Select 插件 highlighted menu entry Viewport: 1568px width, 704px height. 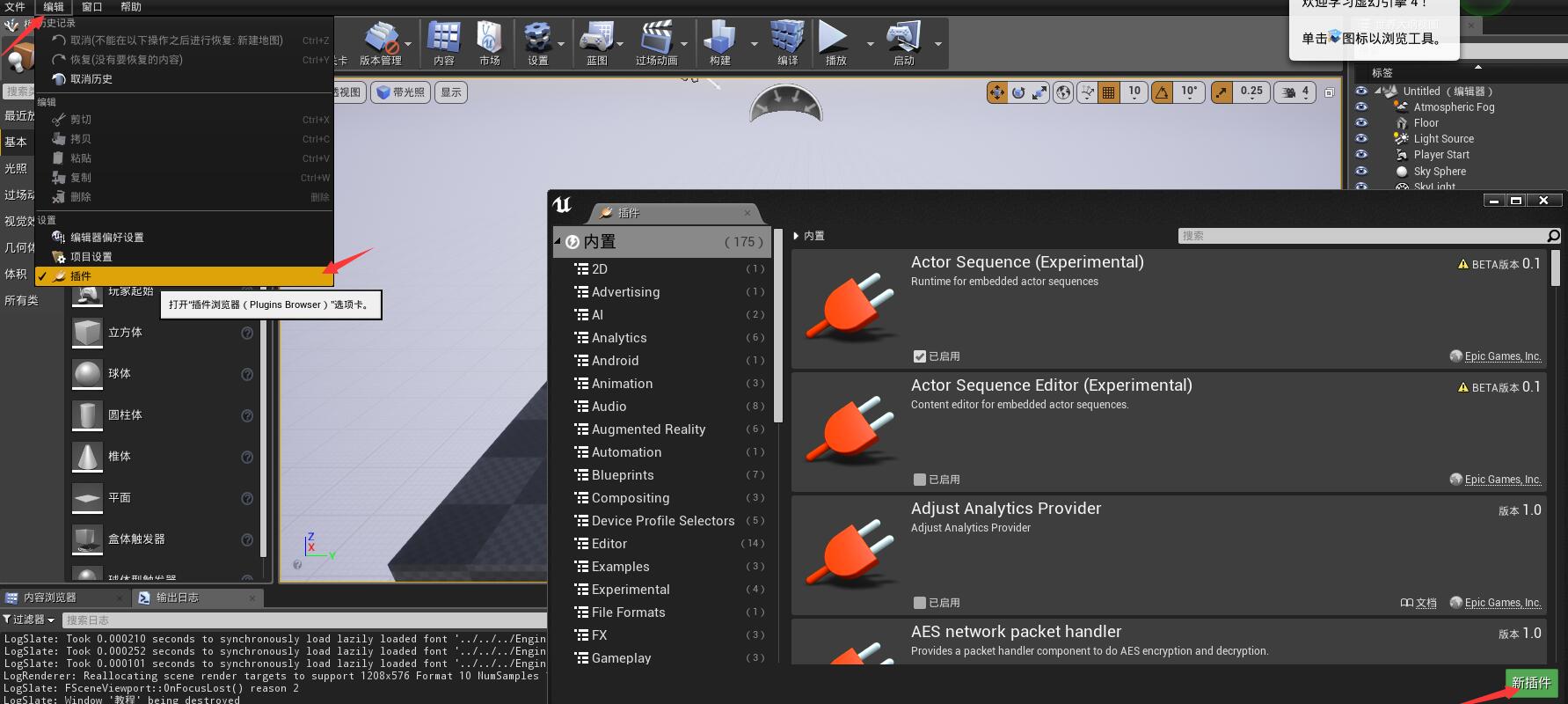184,276
